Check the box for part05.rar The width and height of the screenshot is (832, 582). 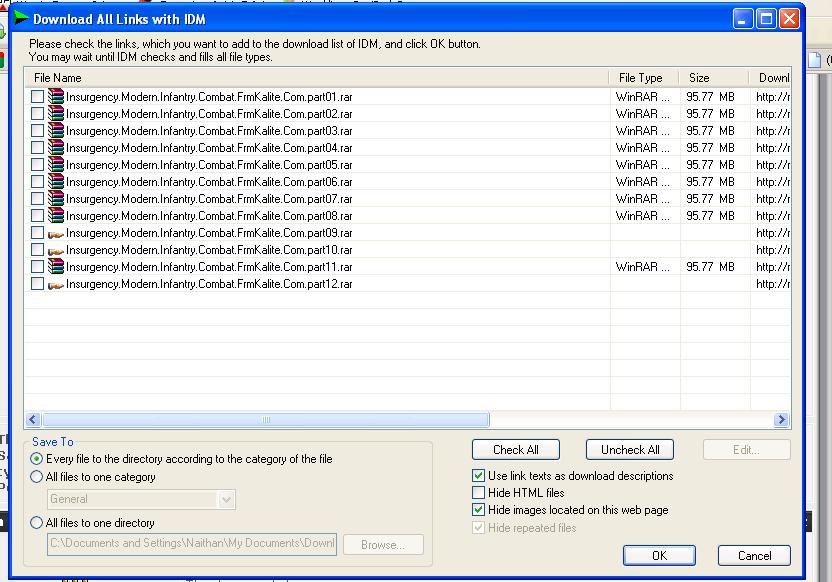pyautogui.click(x=37, y=164)
